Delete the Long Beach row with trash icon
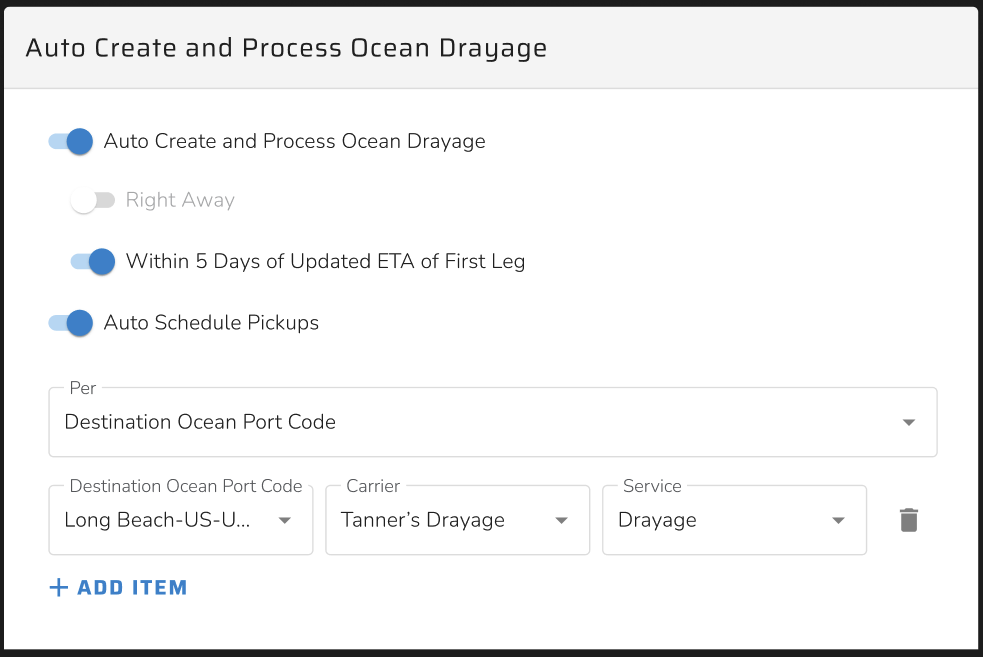 [908, 520]
